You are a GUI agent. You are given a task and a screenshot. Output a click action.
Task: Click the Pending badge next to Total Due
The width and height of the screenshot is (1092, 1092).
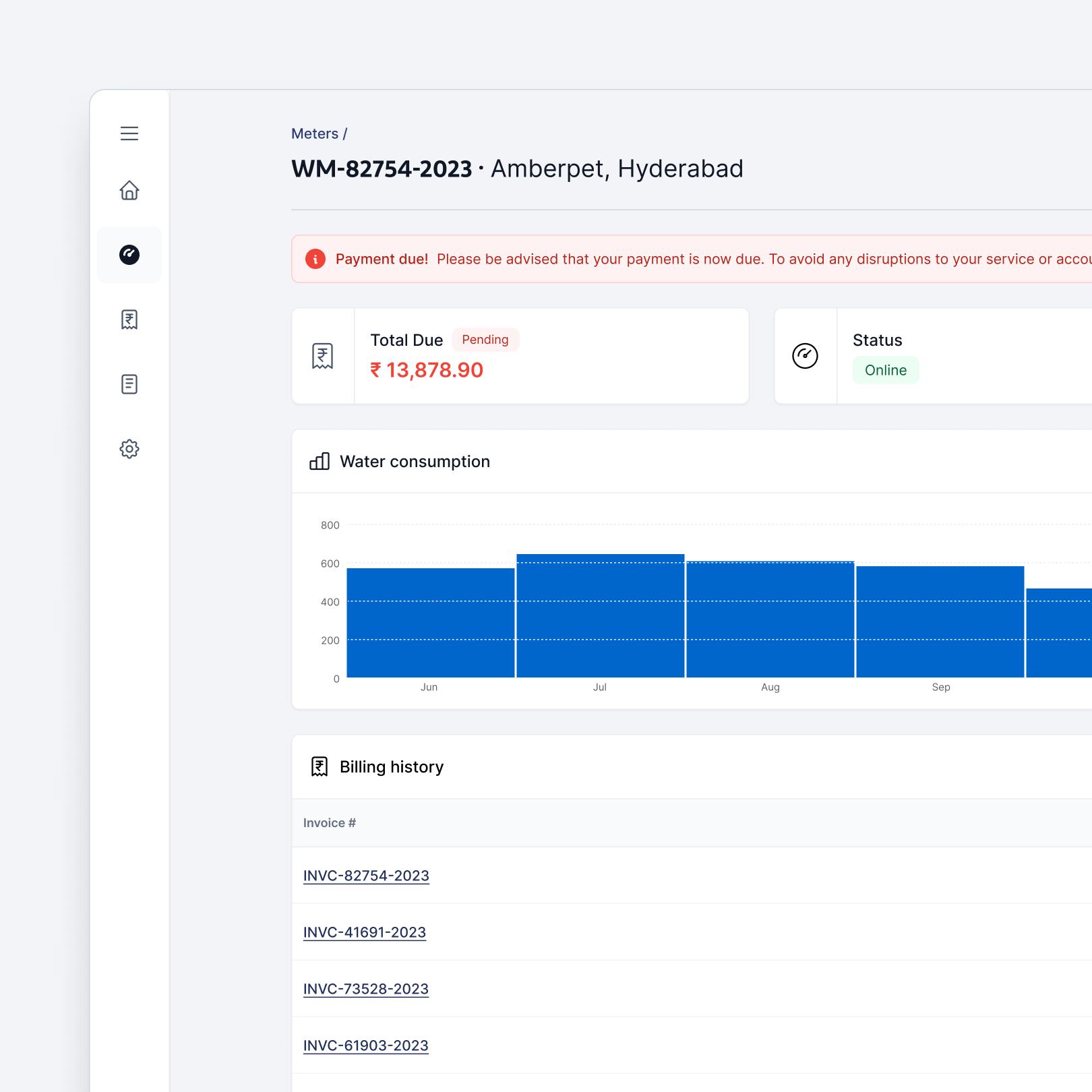click(x=485, y=339)
